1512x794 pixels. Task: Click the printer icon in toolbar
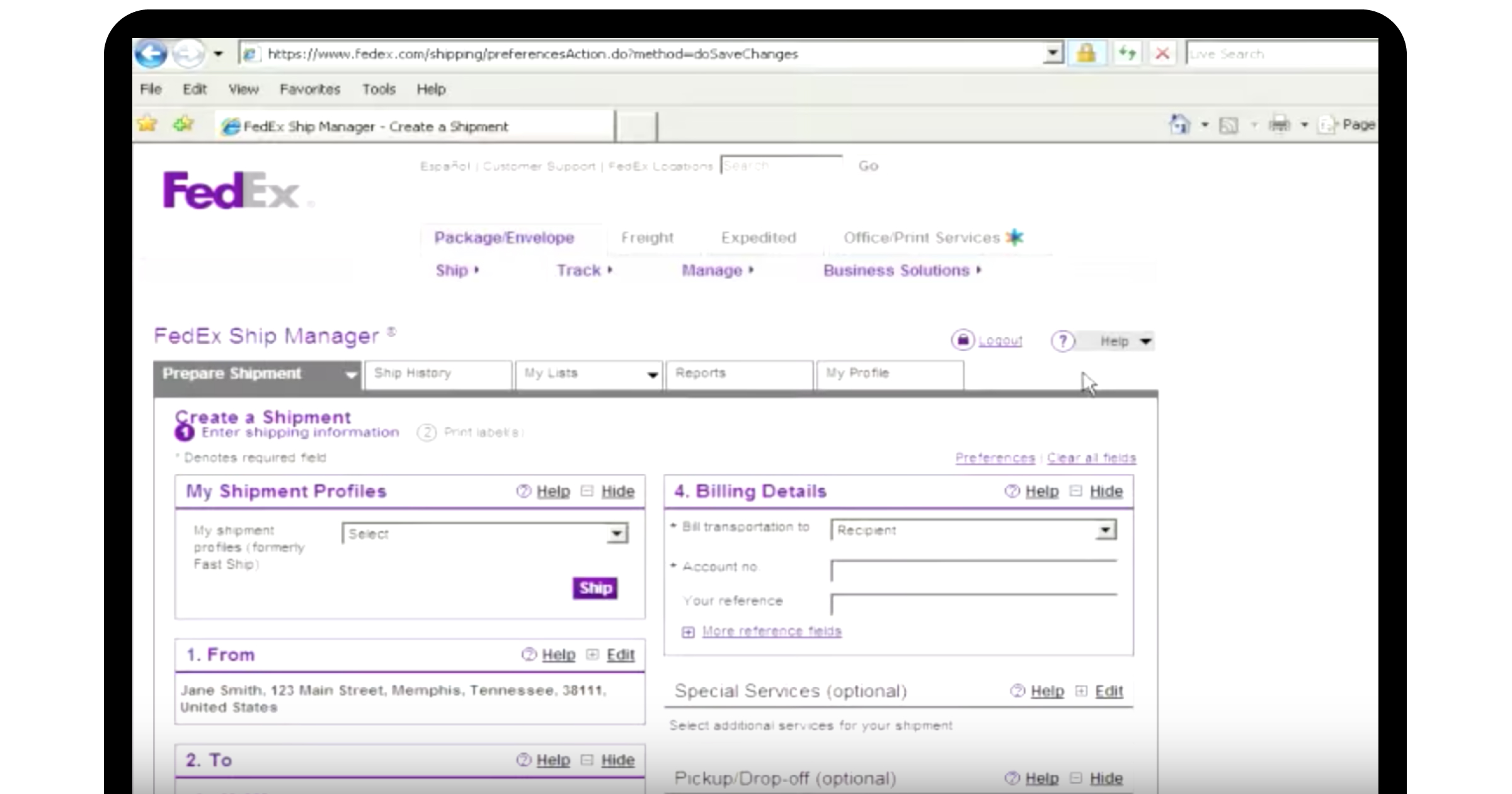(1279, 125)
